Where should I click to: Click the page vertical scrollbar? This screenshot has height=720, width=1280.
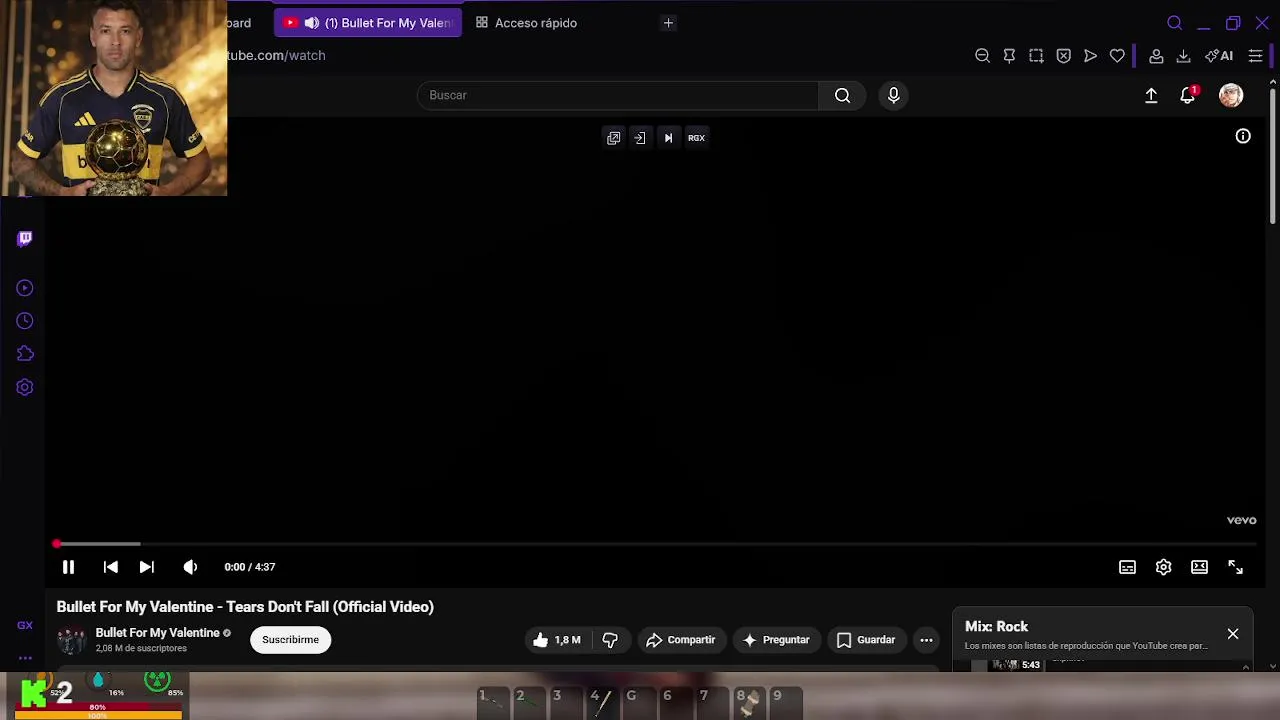tap(1273, 155)
